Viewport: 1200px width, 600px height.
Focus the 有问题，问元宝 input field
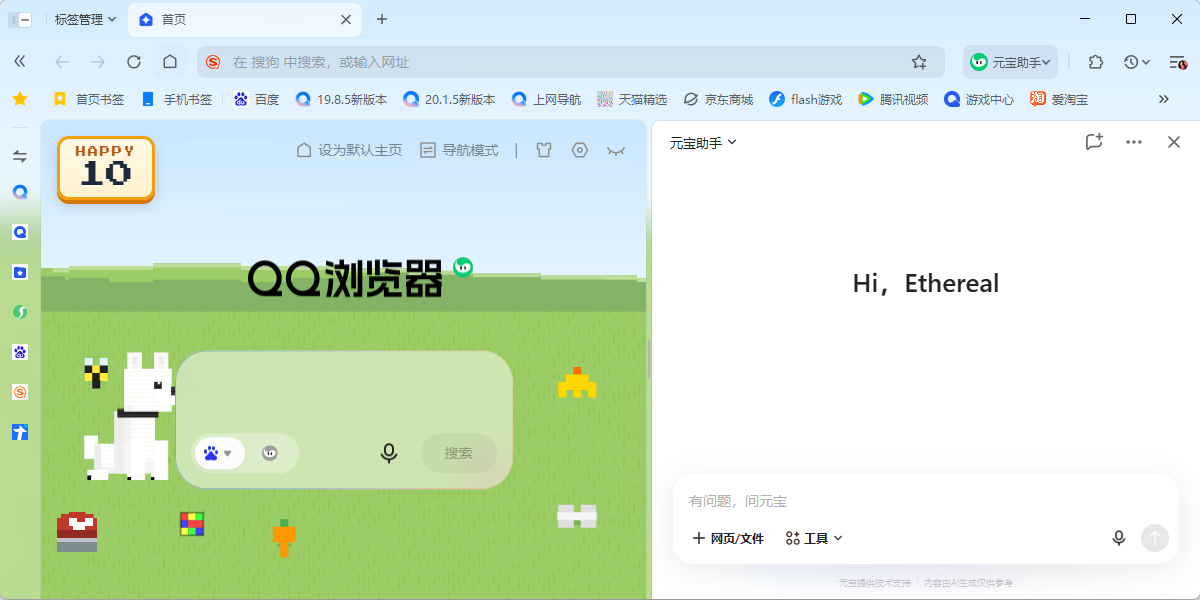925,501
